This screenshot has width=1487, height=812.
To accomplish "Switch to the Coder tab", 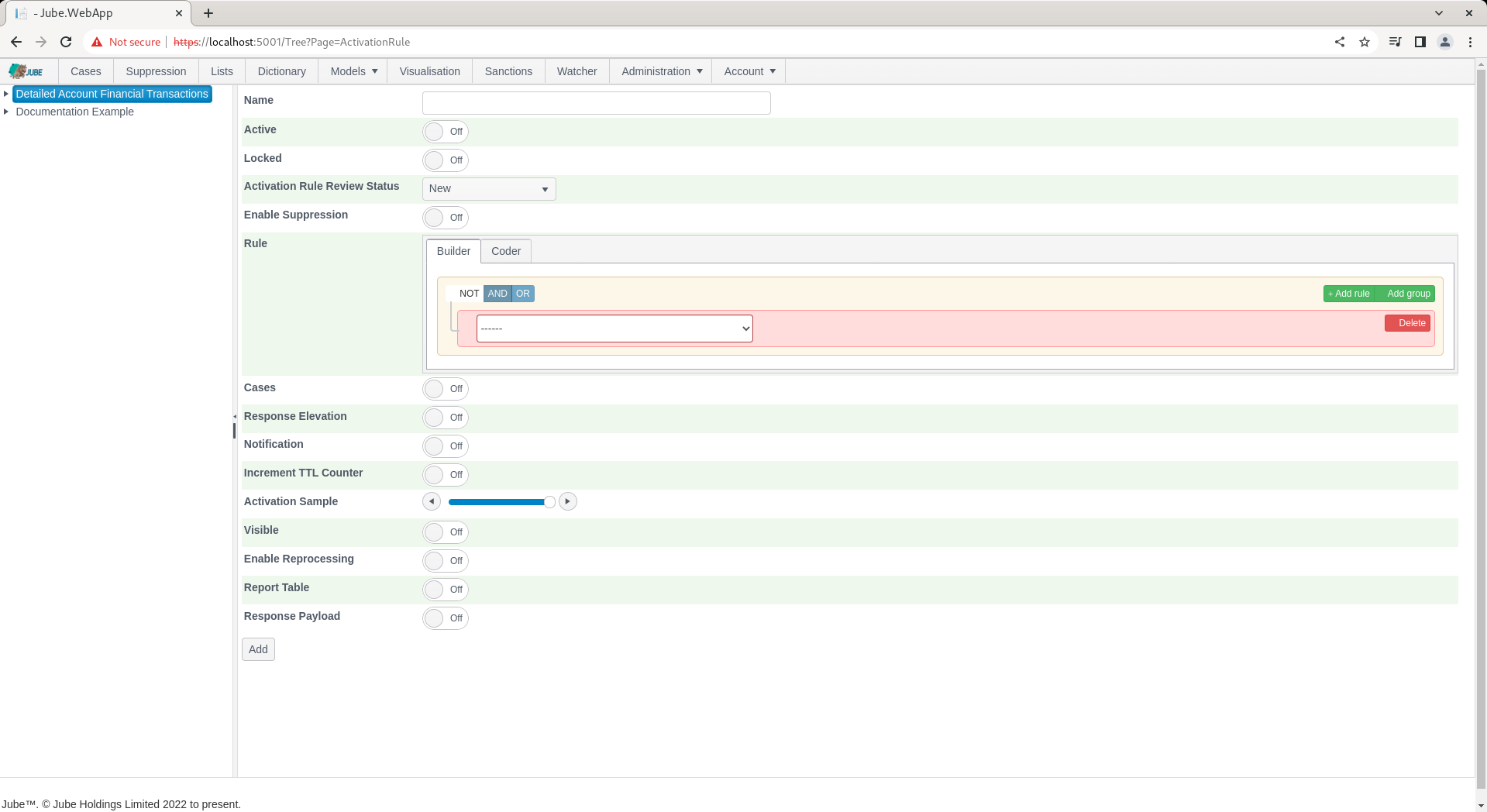I will click(x=506, y=251).
